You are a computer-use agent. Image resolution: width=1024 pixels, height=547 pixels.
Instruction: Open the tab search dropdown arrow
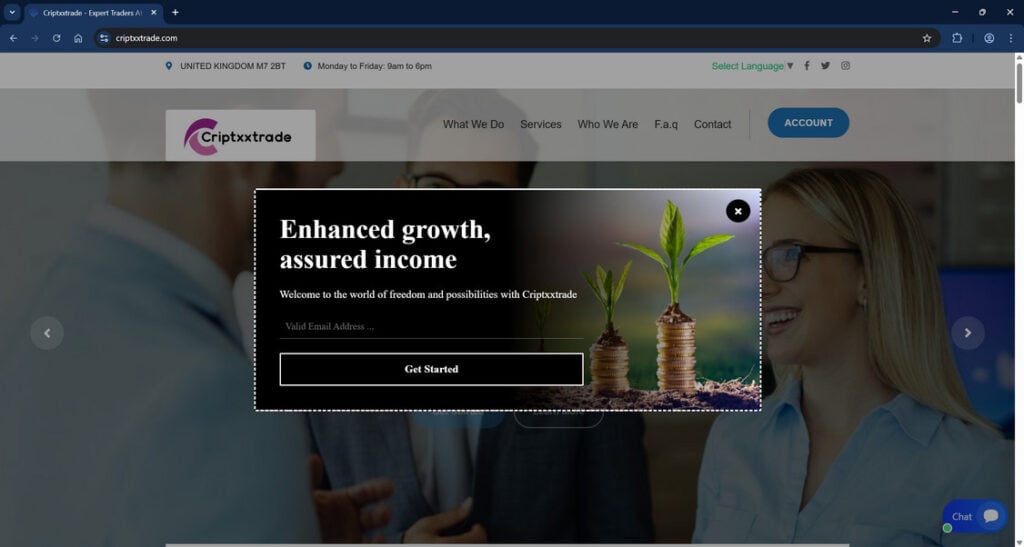click(x=12, y=12)
